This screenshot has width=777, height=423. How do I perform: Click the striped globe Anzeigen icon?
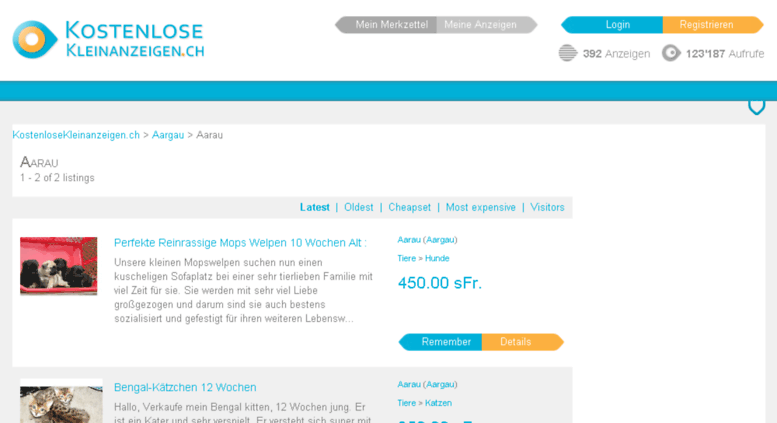568,53
